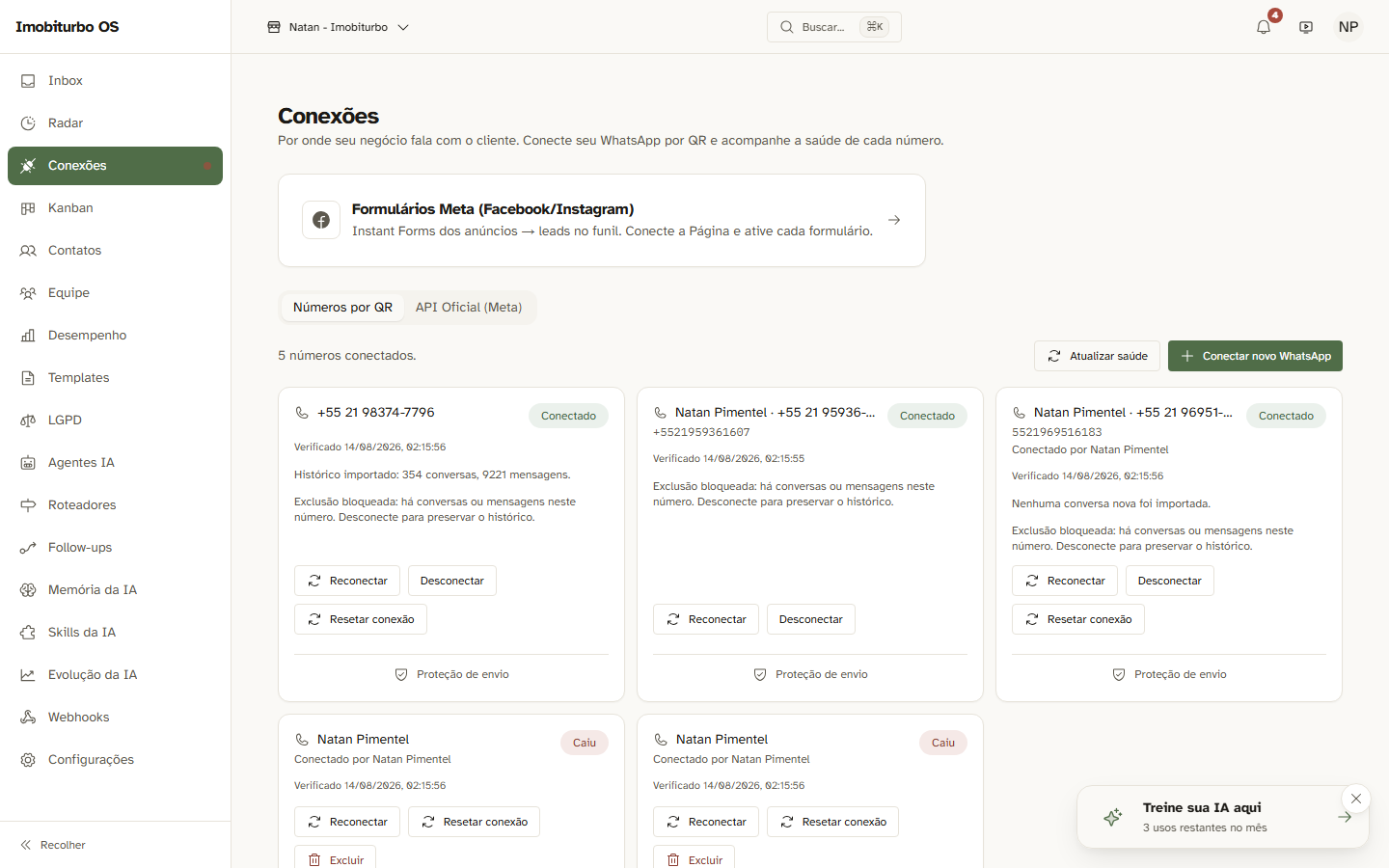Click the Skills da IA puzzle icon
Viewport: 1389px width, 868px height.
28,633
